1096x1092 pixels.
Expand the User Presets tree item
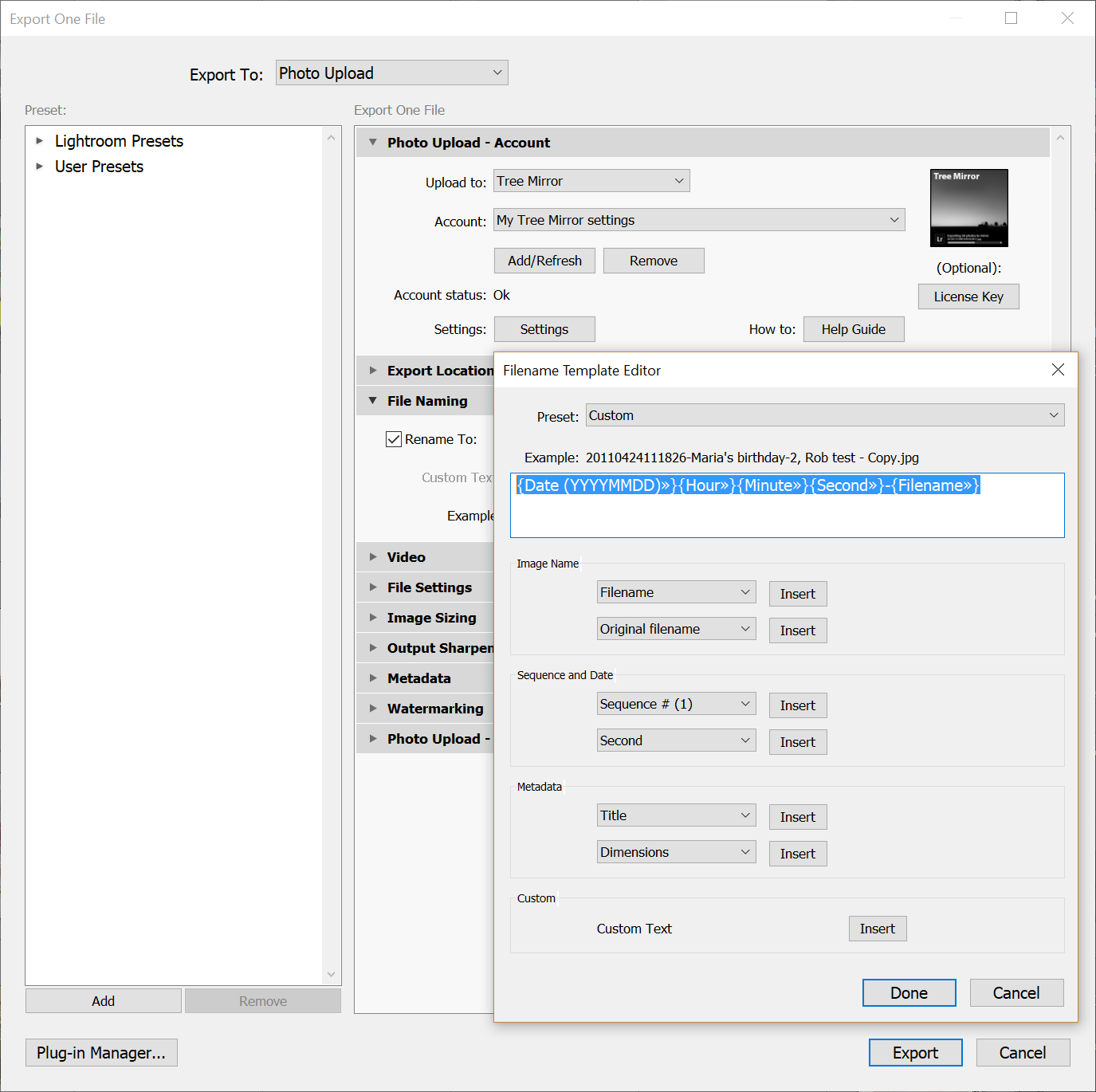[39, 167]
